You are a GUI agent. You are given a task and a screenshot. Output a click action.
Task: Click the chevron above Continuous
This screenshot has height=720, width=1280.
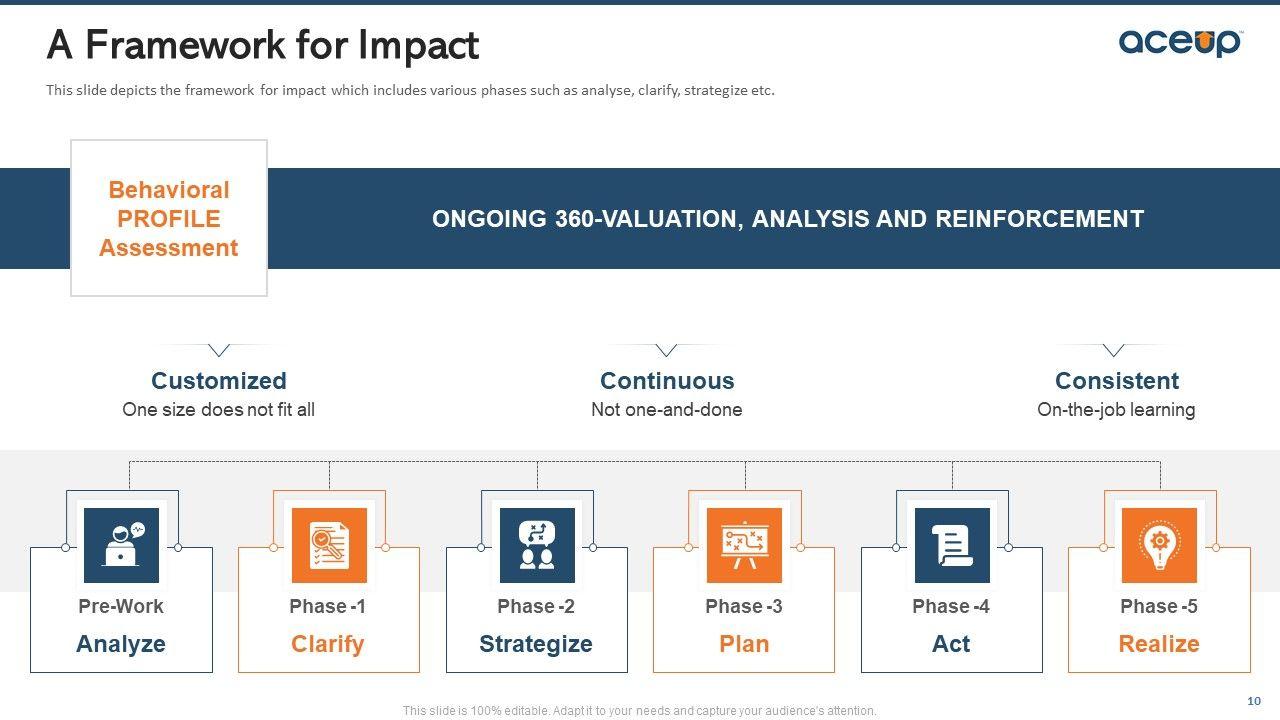[667, 350]
